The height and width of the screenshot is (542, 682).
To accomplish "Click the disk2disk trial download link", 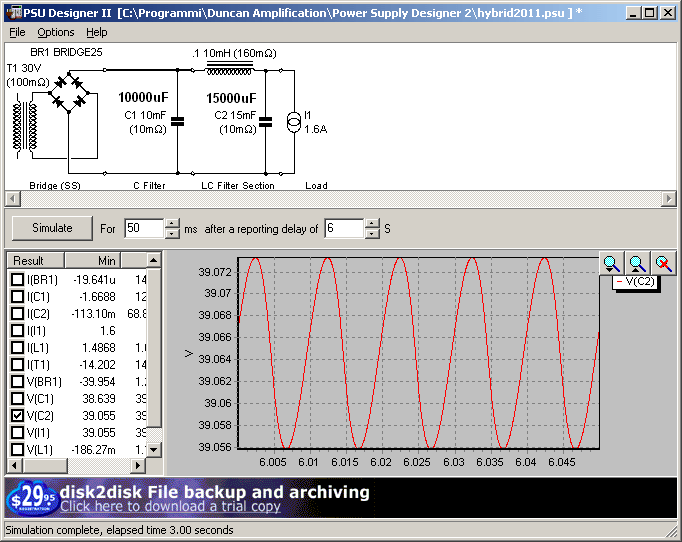I will coord(170,506).
